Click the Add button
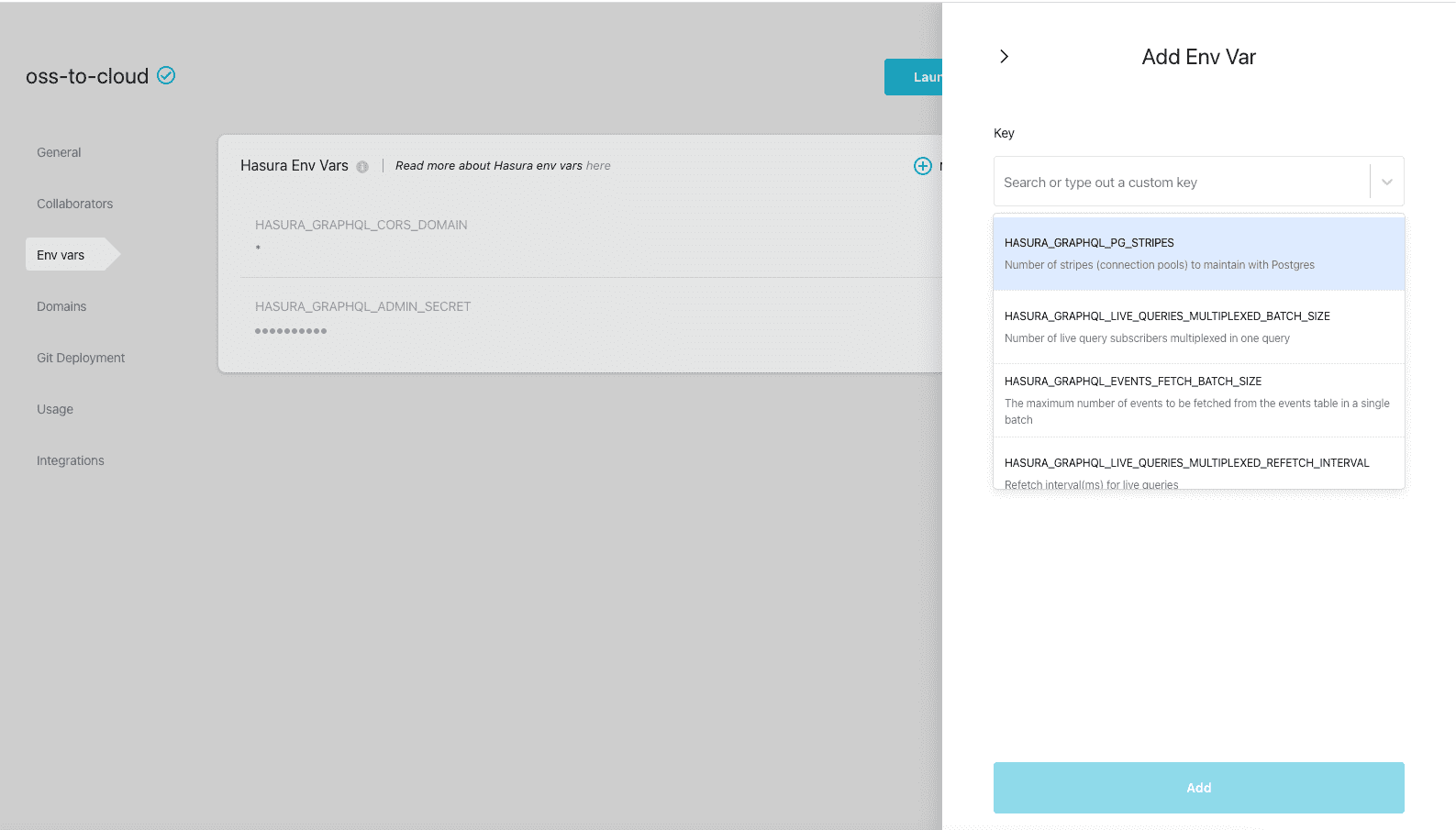This screenshot has height=830, width=1456. (1199, 788)
